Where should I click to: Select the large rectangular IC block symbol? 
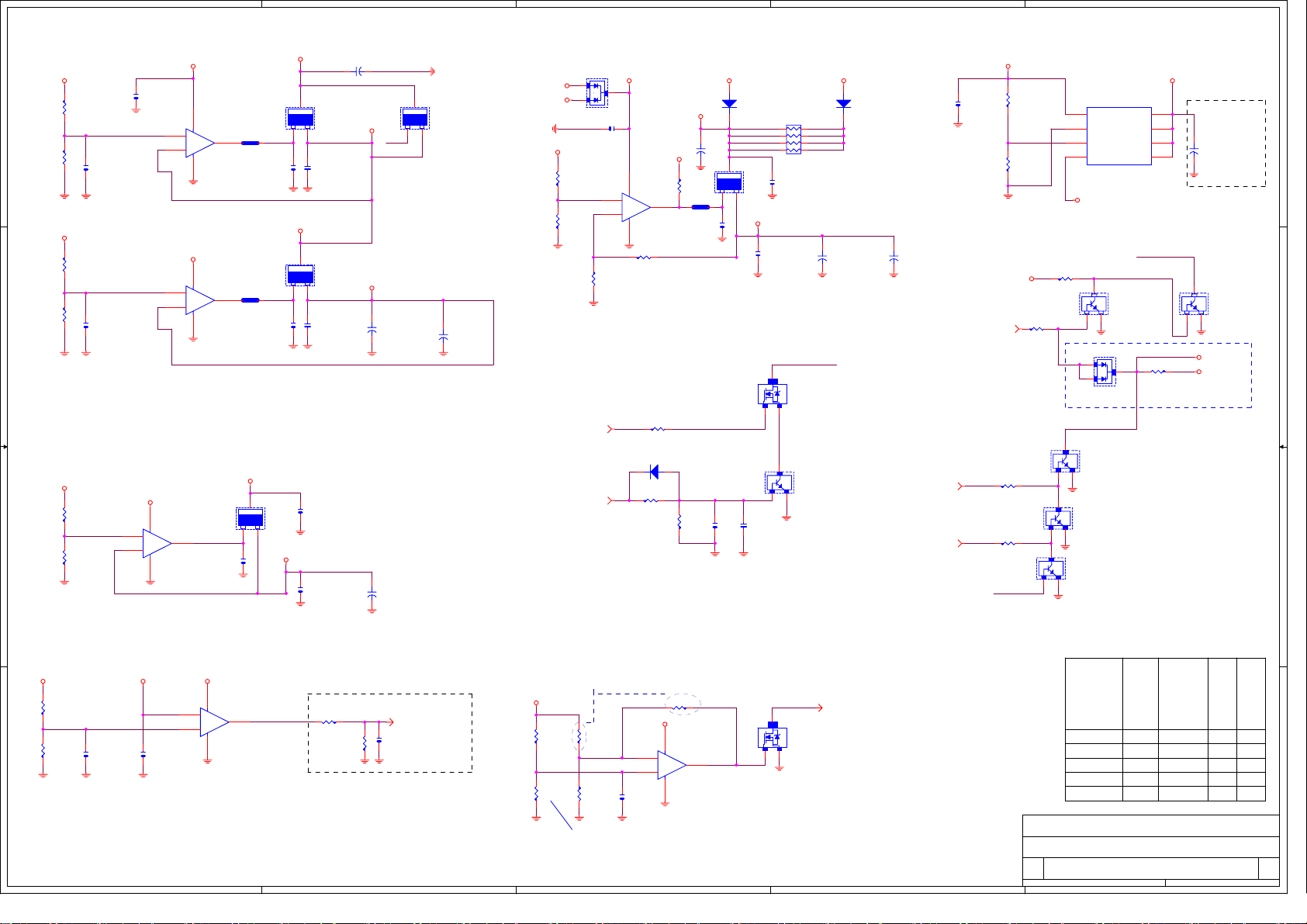click(x=1119, y=136)
